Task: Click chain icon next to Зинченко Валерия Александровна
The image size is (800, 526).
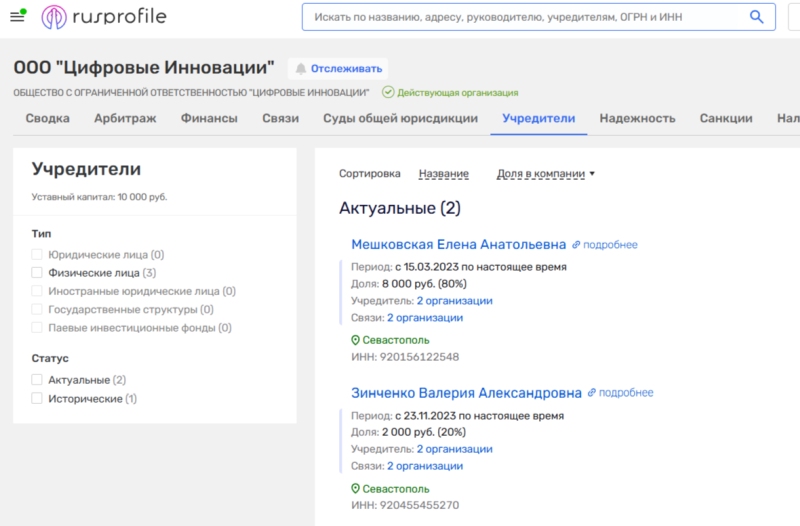Action: pos(592,393)
